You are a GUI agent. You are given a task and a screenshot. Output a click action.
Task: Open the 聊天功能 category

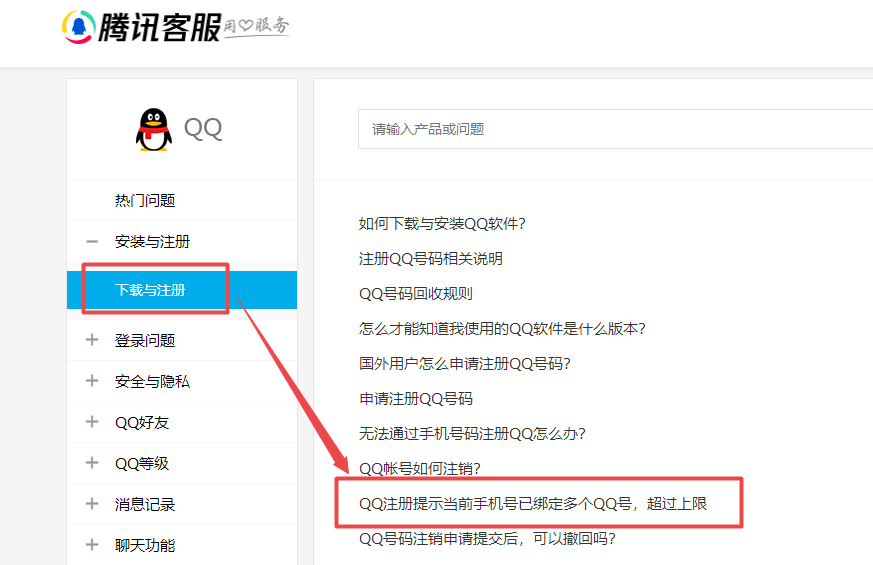(145, 545)
